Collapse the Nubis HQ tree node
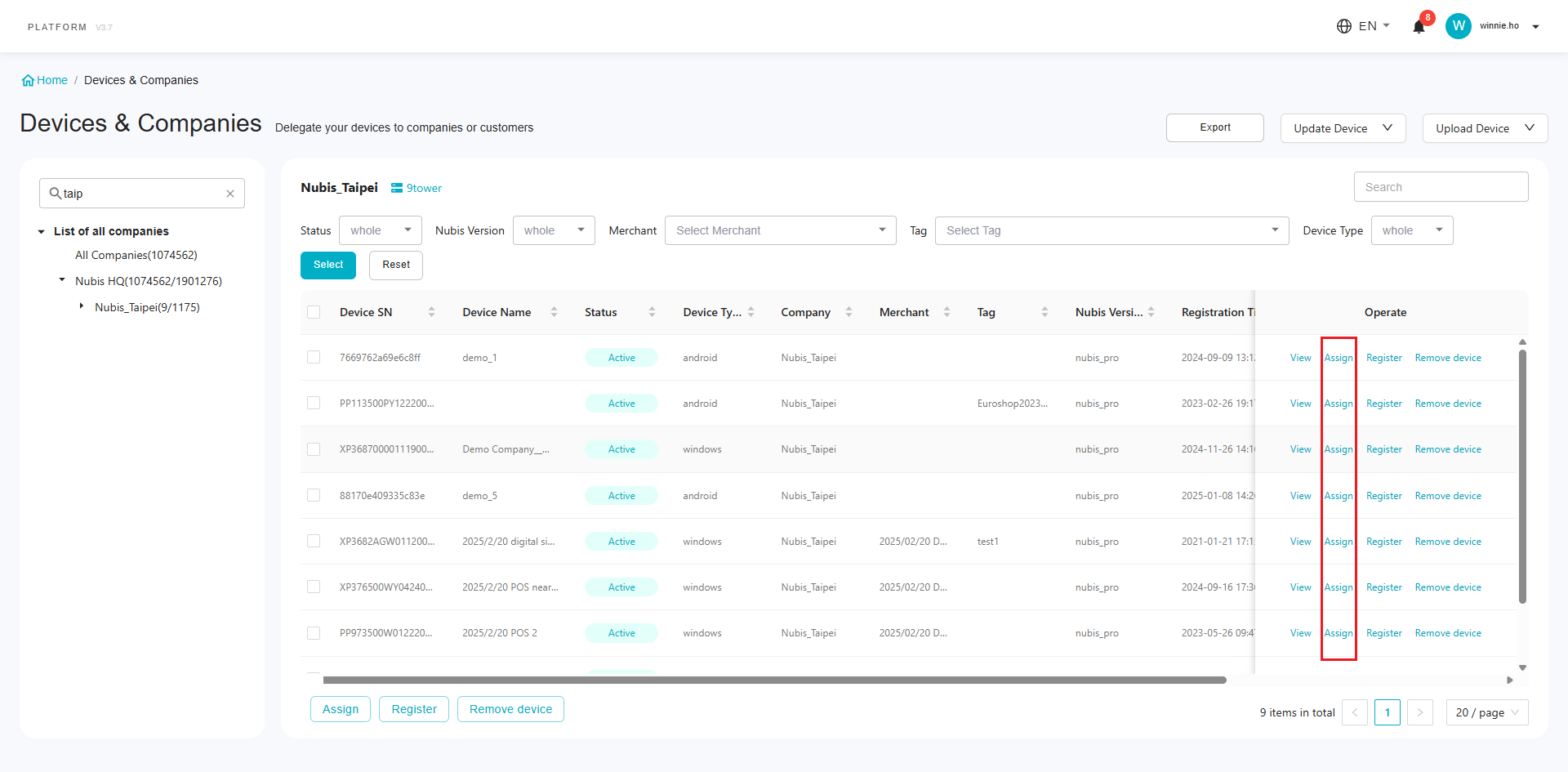 [62, 280]
